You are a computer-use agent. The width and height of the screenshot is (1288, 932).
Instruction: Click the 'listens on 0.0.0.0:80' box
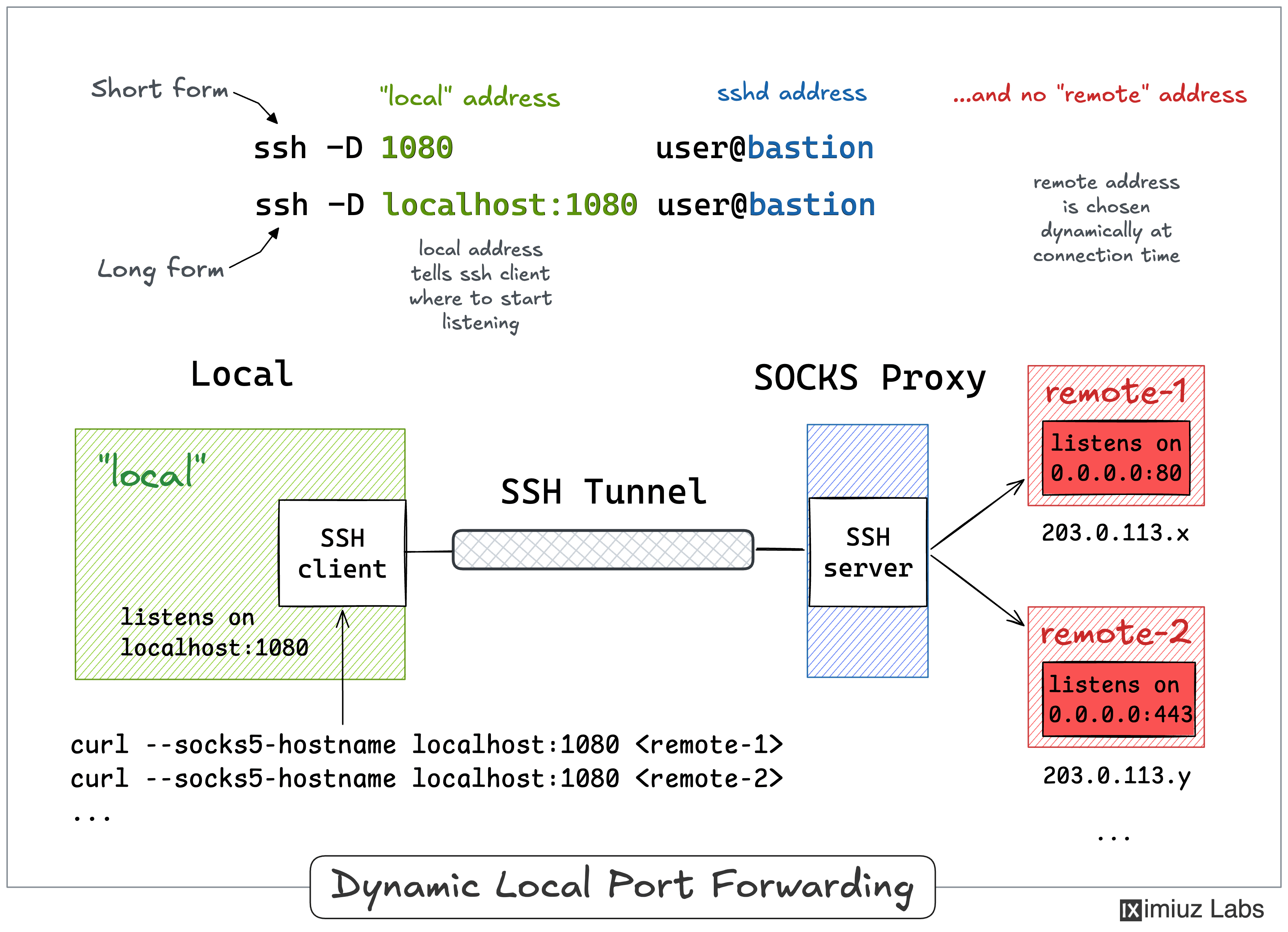pos(1116,458)
